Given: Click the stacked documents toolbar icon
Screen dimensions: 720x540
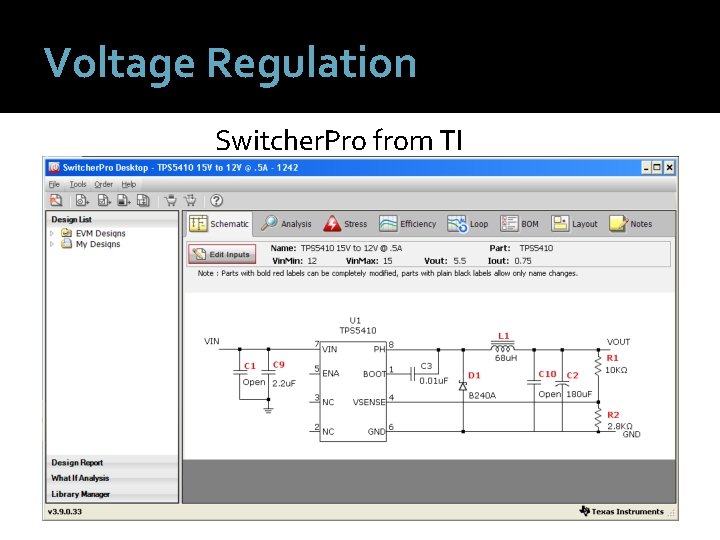Looking at the screenshot, I should [143, 200].
